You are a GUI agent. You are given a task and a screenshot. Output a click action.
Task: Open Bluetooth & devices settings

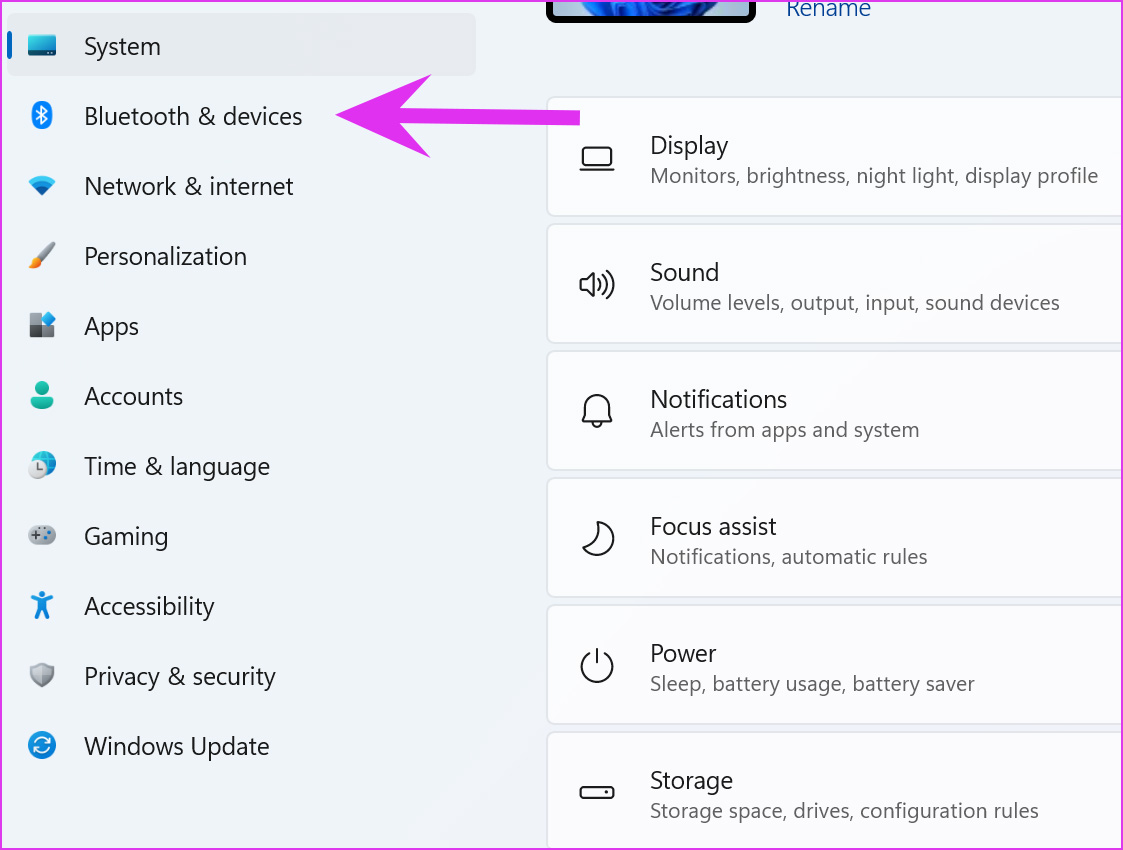193,116
